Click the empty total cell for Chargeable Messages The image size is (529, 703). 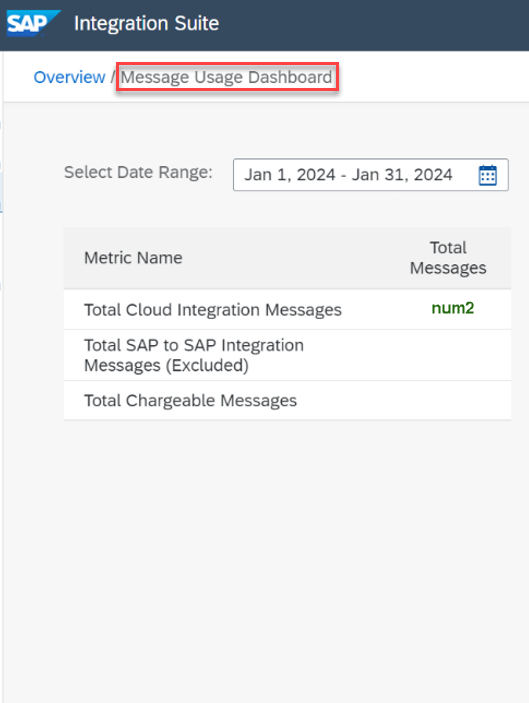(x=448, y=400)
